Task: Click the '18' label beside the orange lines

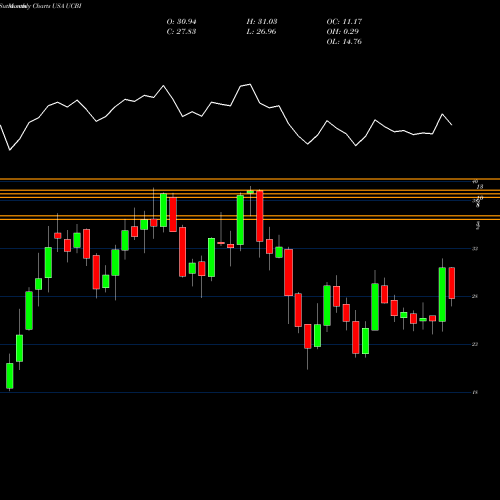Action: click(480, 187)
